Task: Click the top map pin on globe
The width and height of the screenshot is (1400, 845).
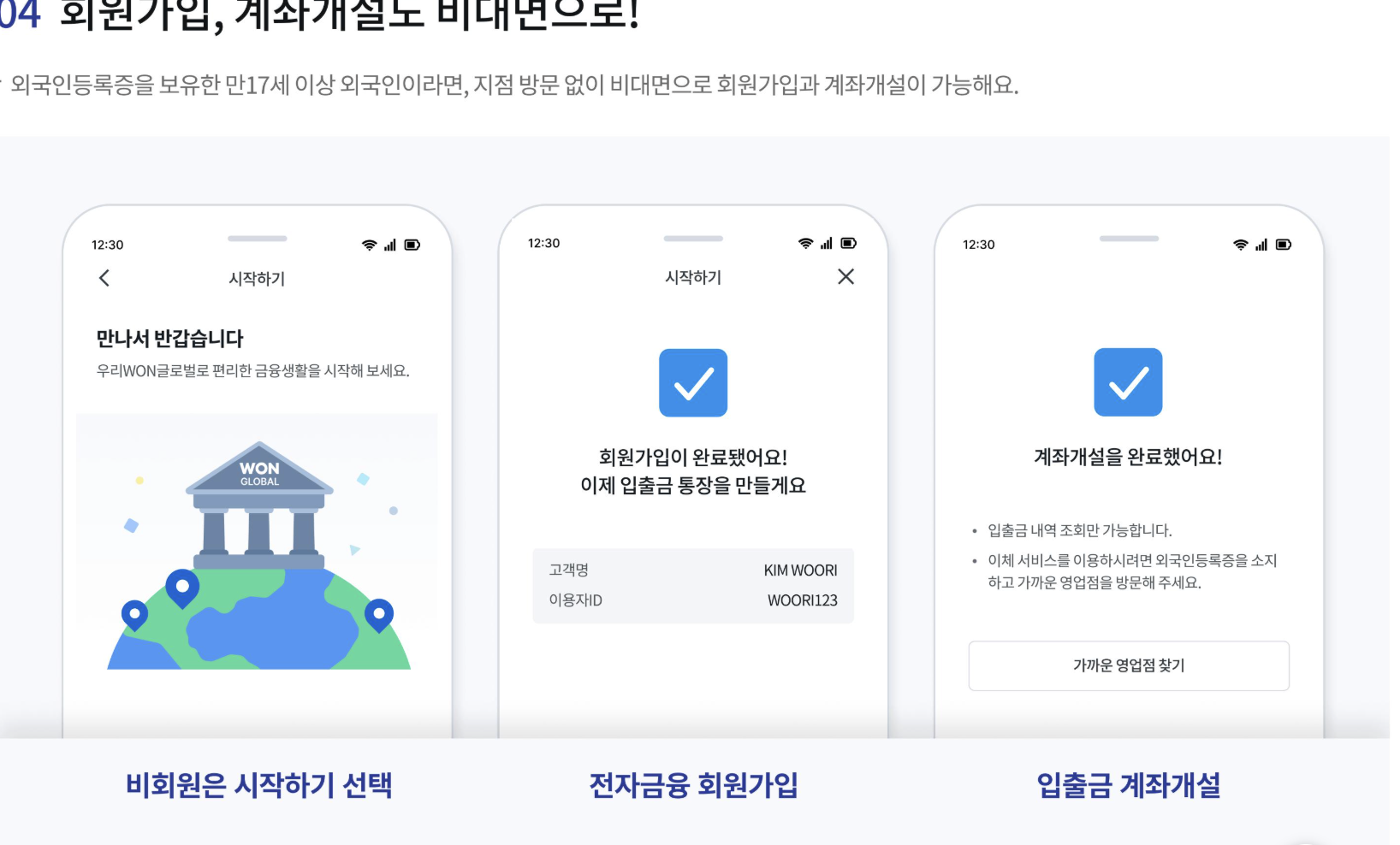Action: (182, 588)
